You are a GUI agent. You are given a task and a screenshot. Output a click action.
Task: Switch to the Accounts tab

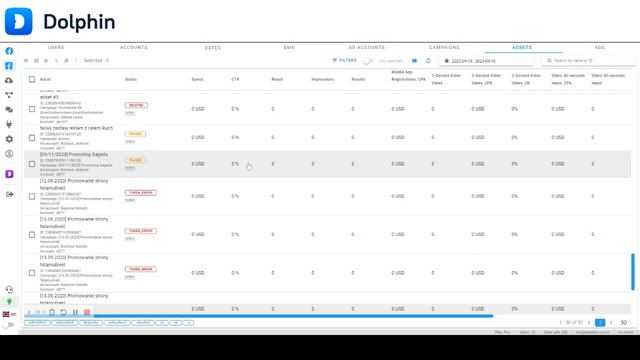coord(133,47)
